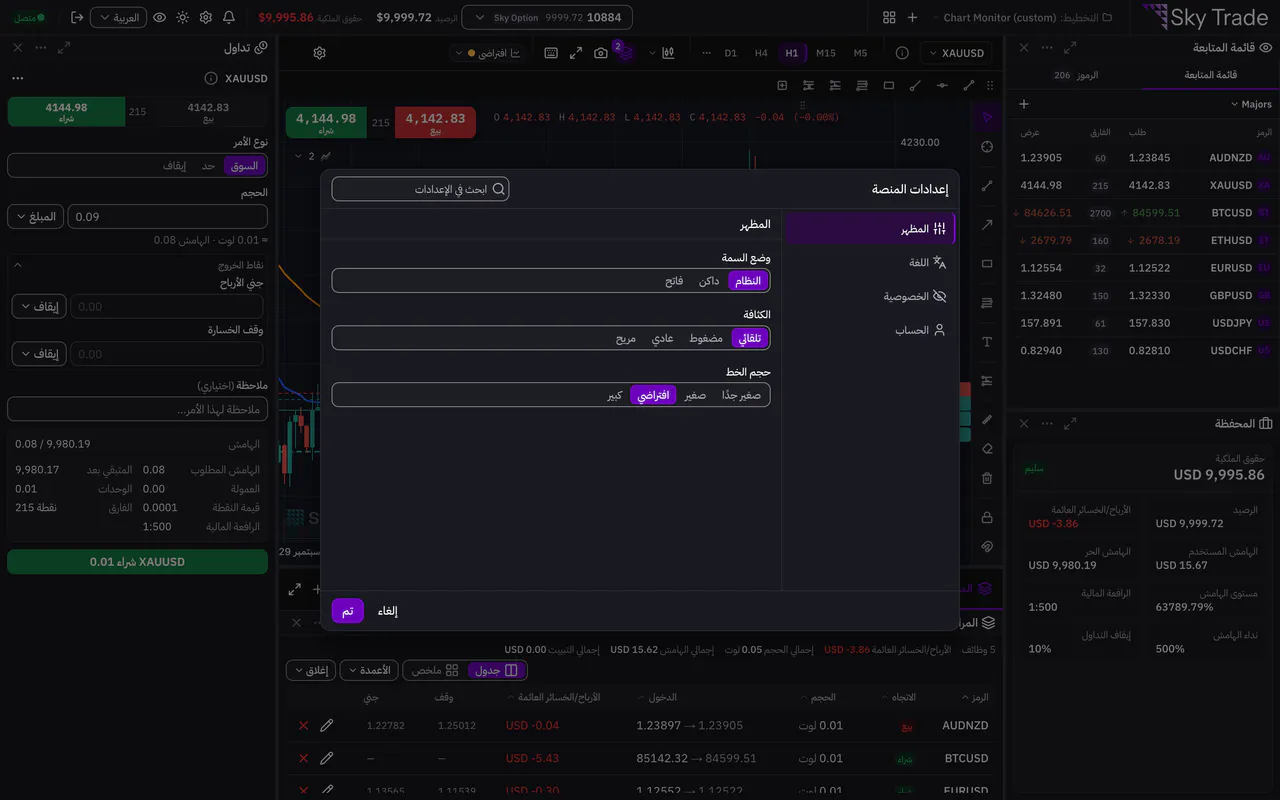Screen dimensions: 1280x800
Task: Open chart settings gear in chart toolbar
Action: pyautogui.click(x=319, y=53)
